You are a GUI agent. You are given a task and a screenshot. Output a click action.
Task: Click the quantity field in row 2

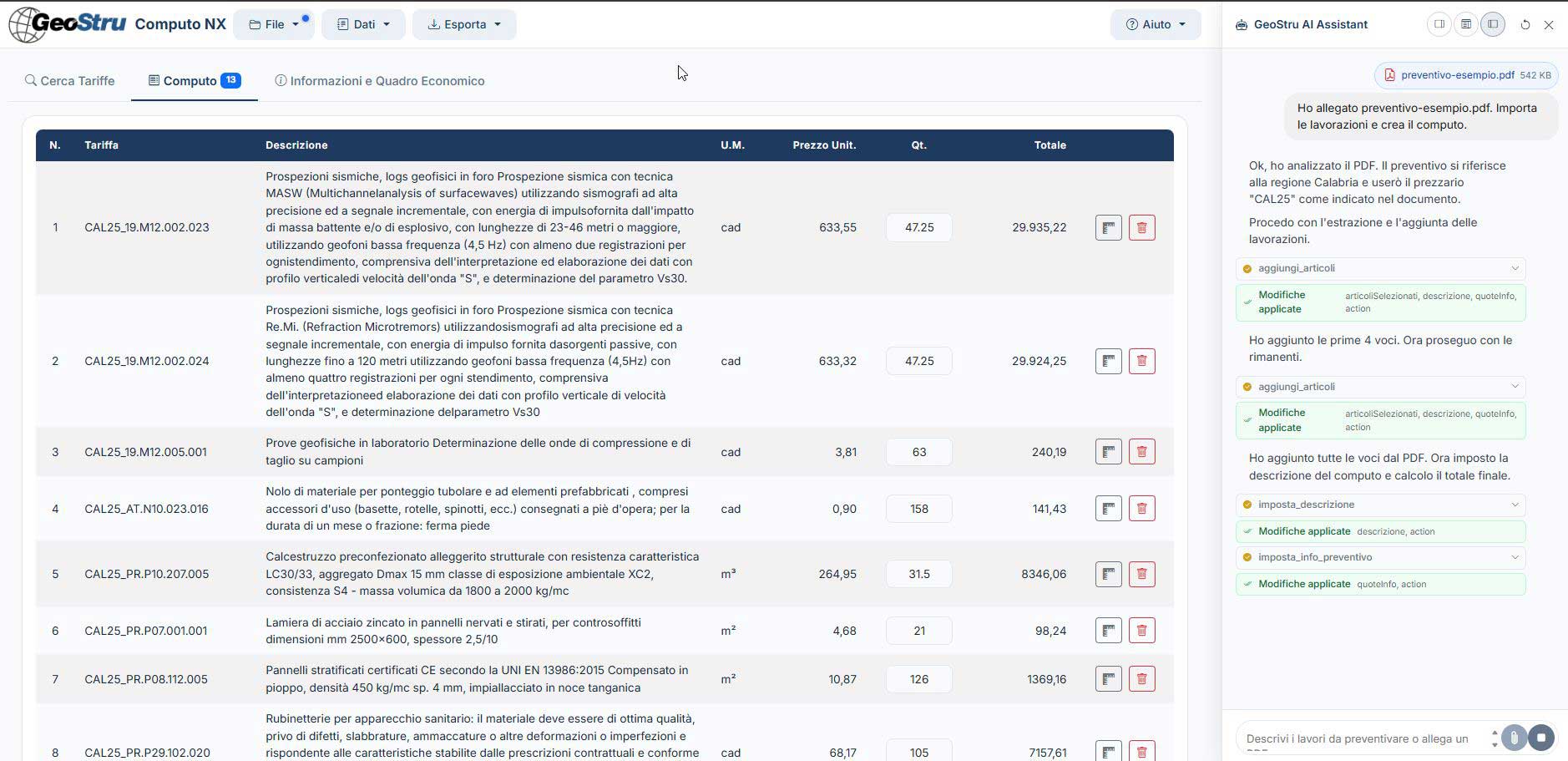pos(918,361)
